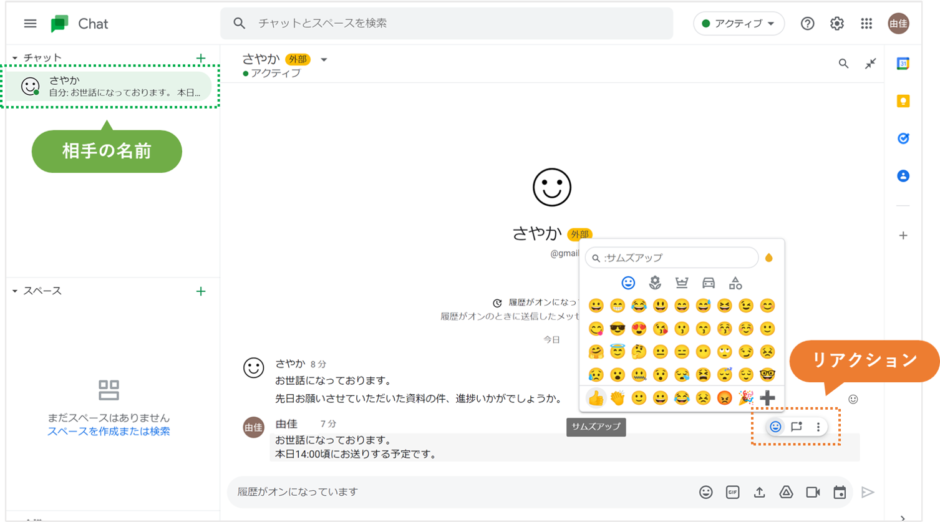Choose the heart eyes emoji
The height and width of the screenshot is (522, 940).
[639, 328]
